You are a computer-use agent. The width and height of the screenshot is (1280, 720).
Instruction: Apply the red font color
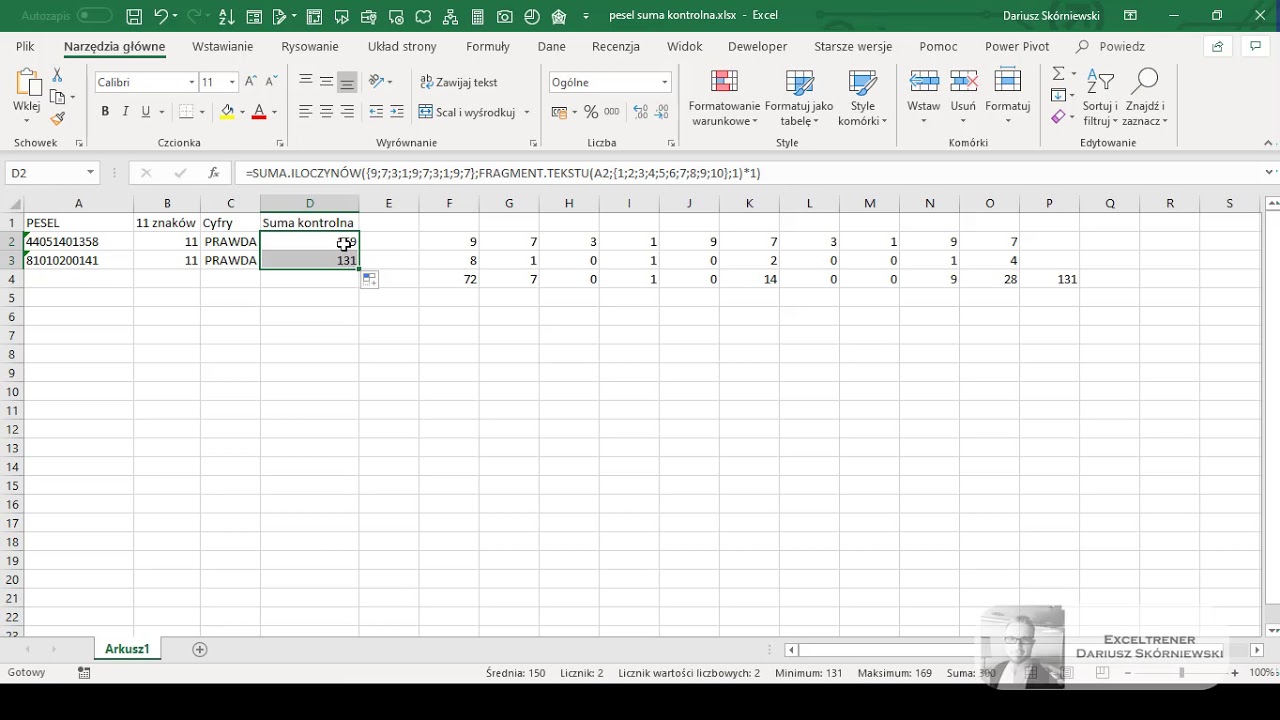point(259,112)
